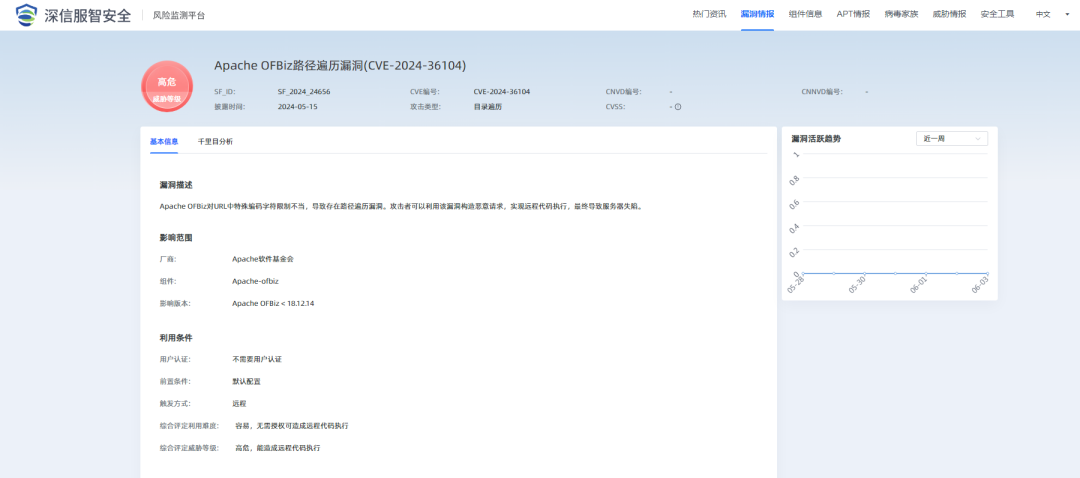Click the 深信服智安全 shield logo
The image size is (1080, 478).
[x=27, y=14]
